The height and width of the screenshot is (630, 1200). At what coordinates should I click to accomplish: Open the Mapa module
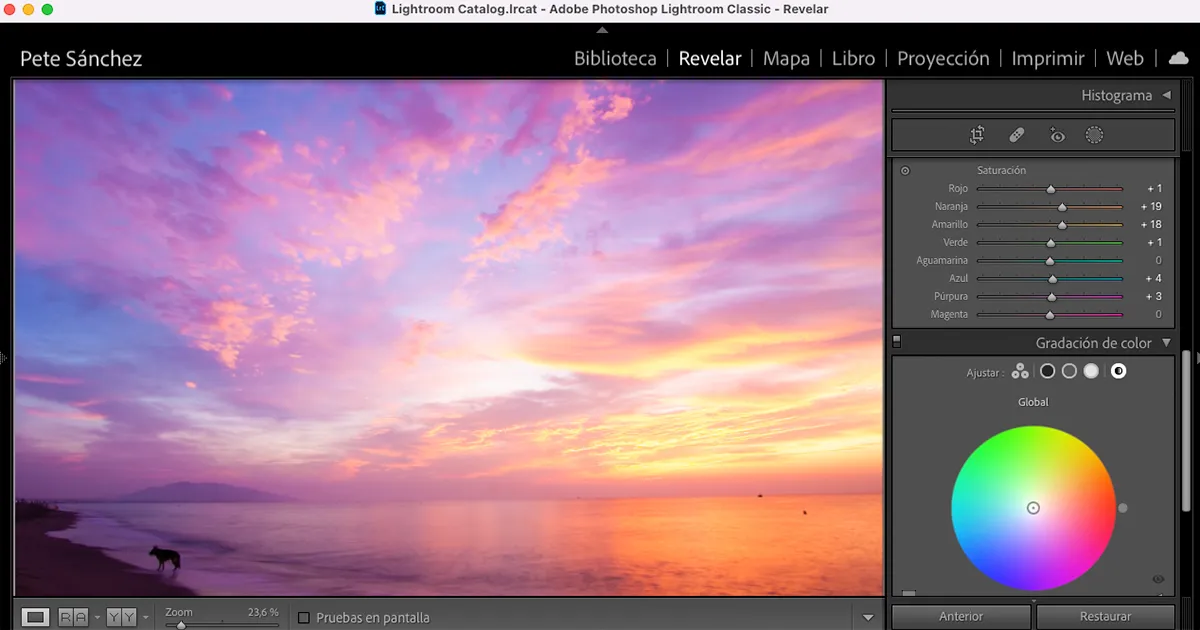tap(786, 58)
